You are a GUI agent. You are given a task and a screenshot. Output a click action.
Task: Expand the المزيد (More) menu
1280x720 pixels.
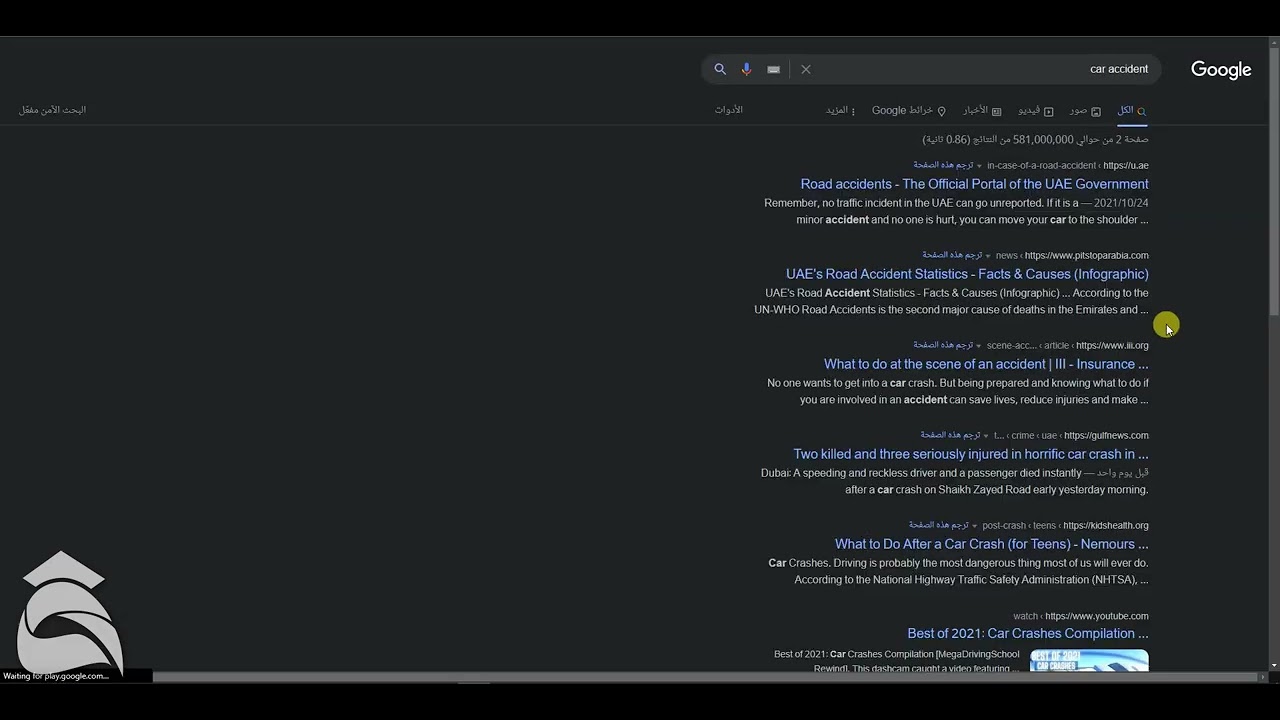point(840,110)
